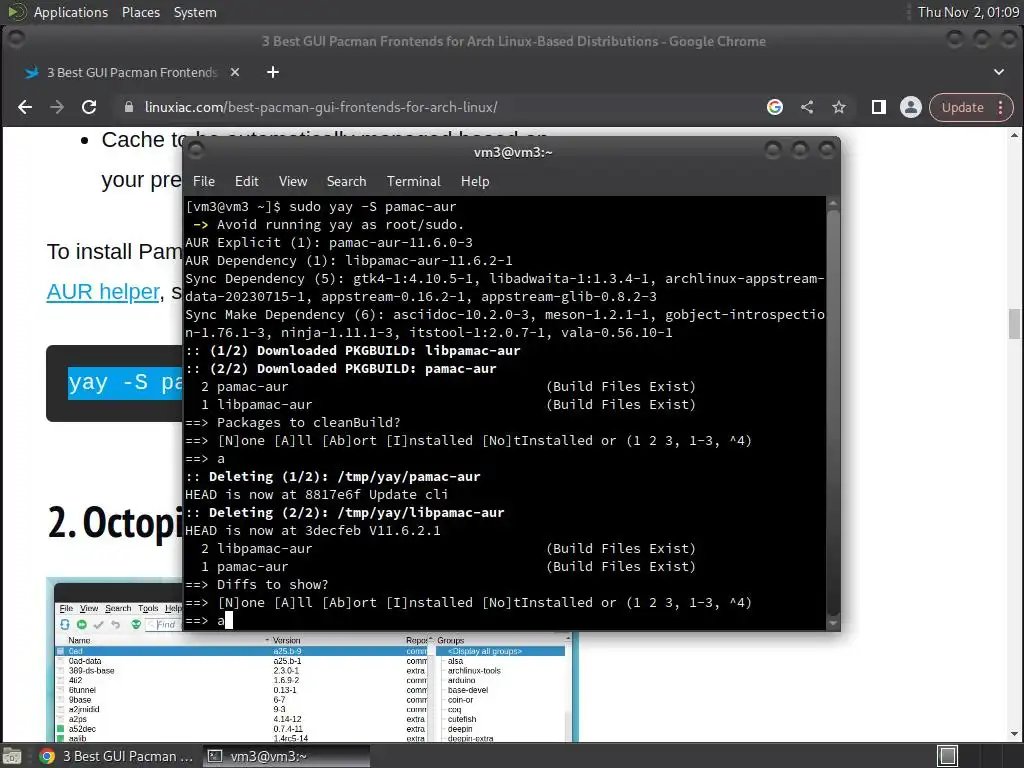
Task: Click the terminal prompt with typed "a" at bottom
Action: tap(209, 620)
